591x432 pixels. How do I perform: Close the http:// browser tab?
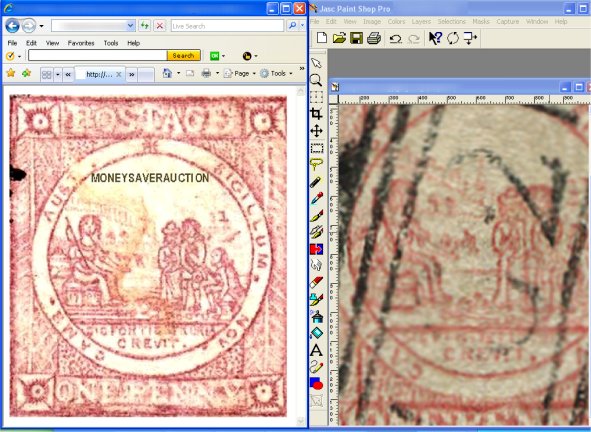point(118,74)
